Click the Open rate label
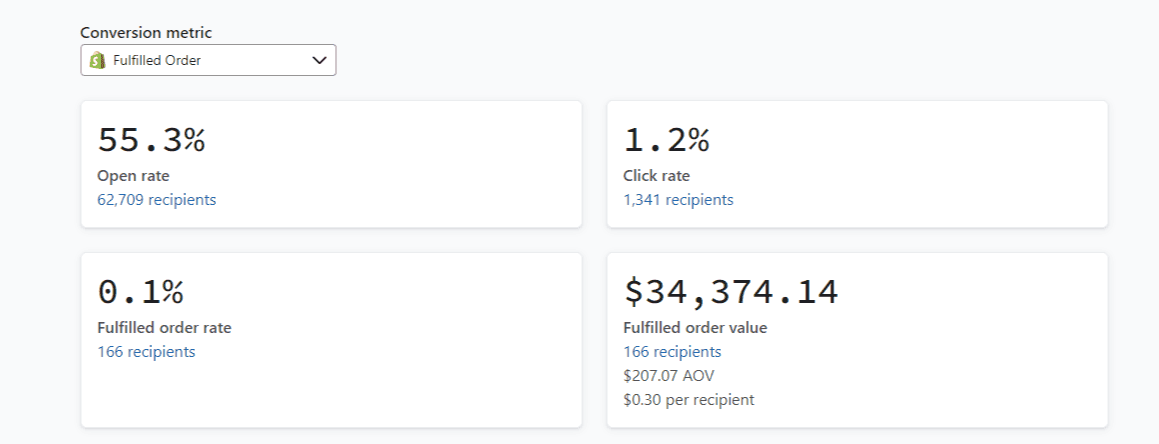Viewport: 1159px width, 444px height. pos(126,176)
